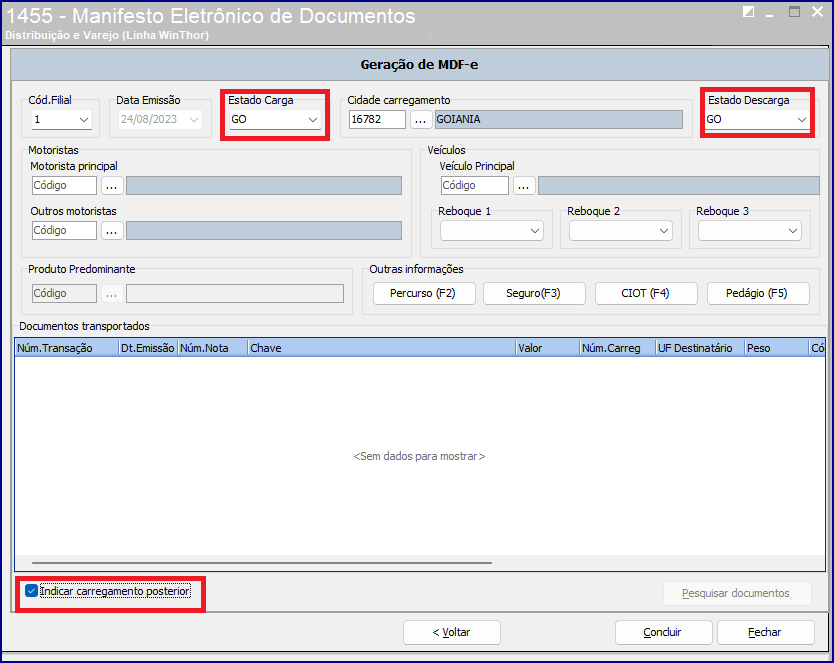Open lookup for Motorista principal
This screenshot has height=663, width=834.
coord(112,186)
